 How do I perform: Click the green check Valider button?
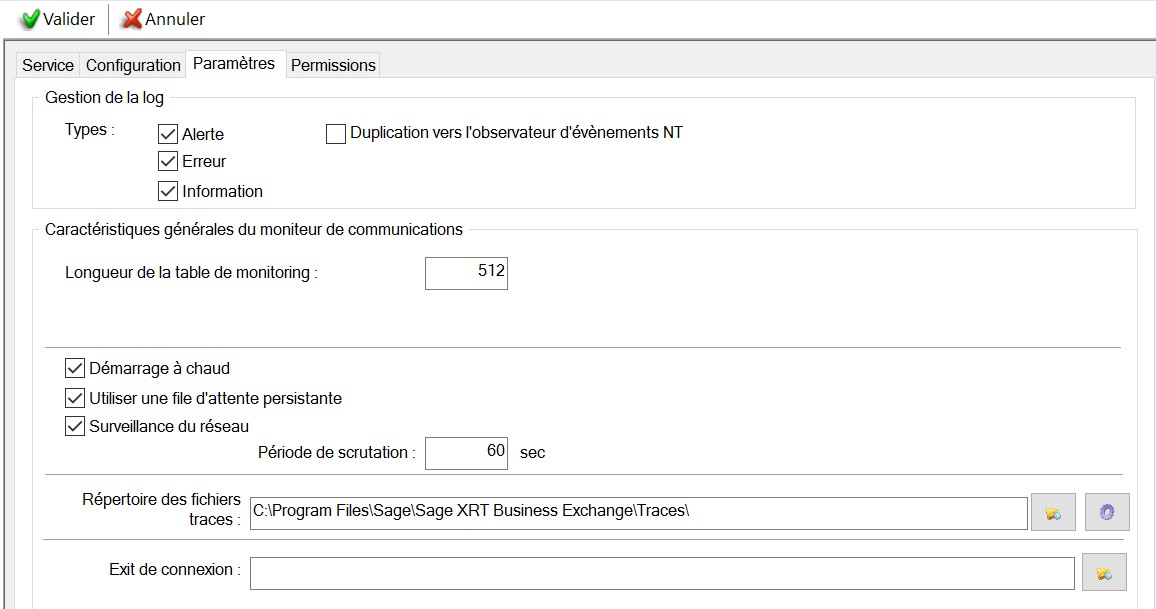(x=58, y=19)
